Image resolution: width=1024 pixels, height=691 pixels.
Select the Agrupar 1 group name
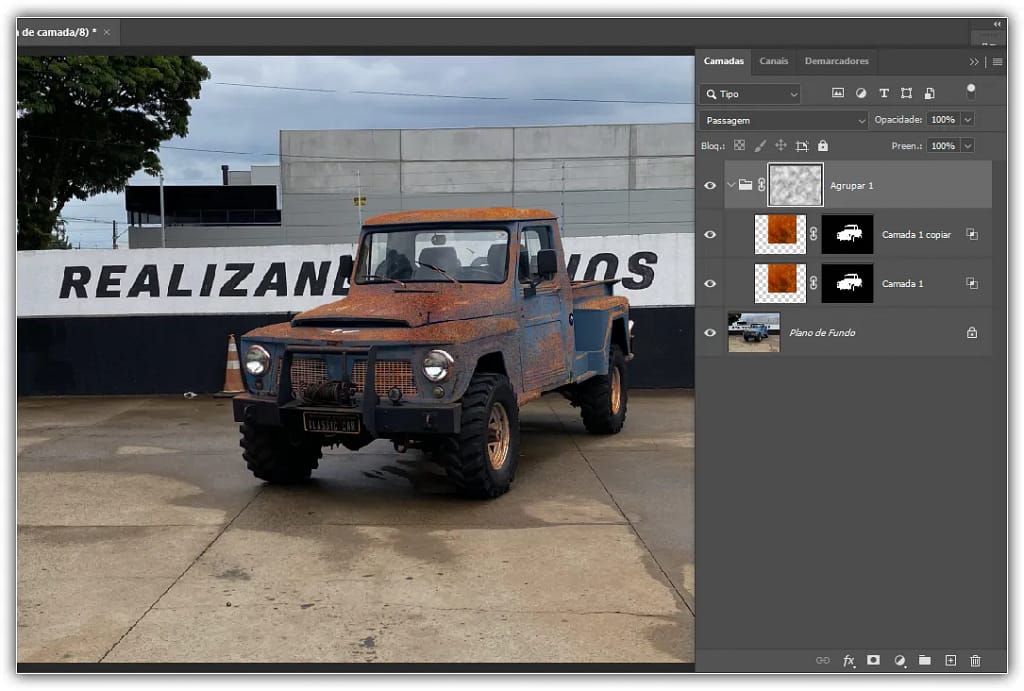851,185
